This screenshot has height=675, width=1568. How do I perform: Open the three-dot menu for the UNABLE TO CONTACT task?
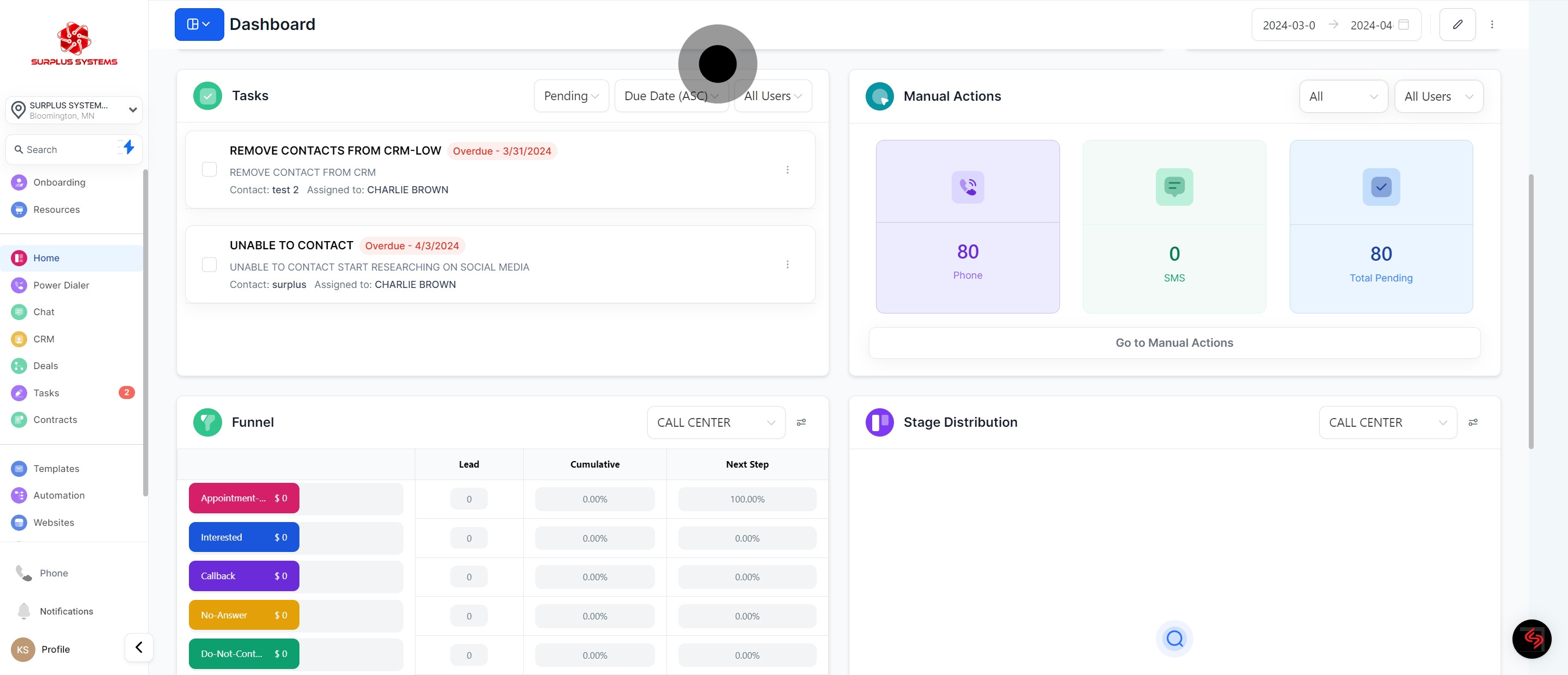tap(787, 265)
